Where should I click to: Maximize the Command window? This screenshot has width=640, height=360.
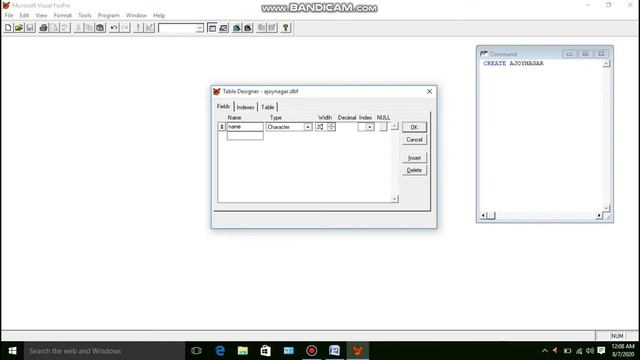585,53
